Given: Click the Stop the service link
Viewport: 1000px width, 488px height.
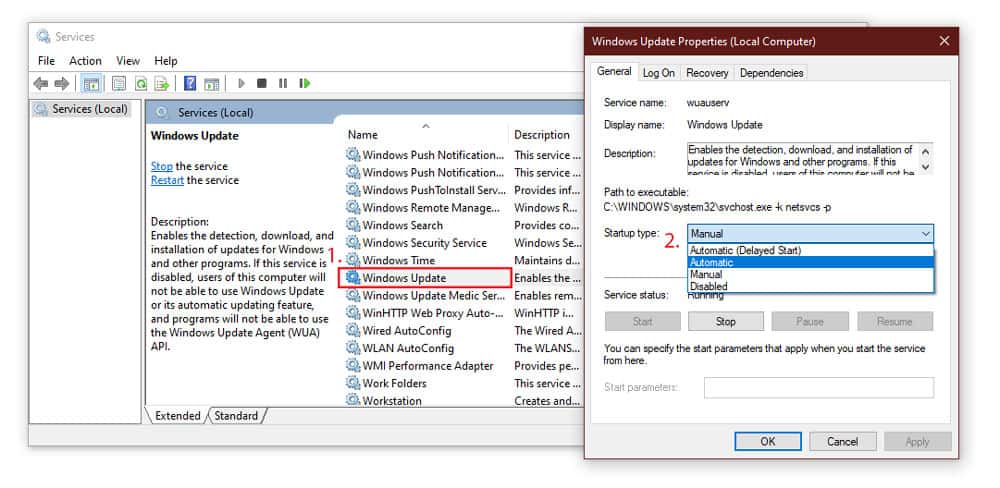Looking at the screenshot, I should pyautogui.click(x=161, y=166).
